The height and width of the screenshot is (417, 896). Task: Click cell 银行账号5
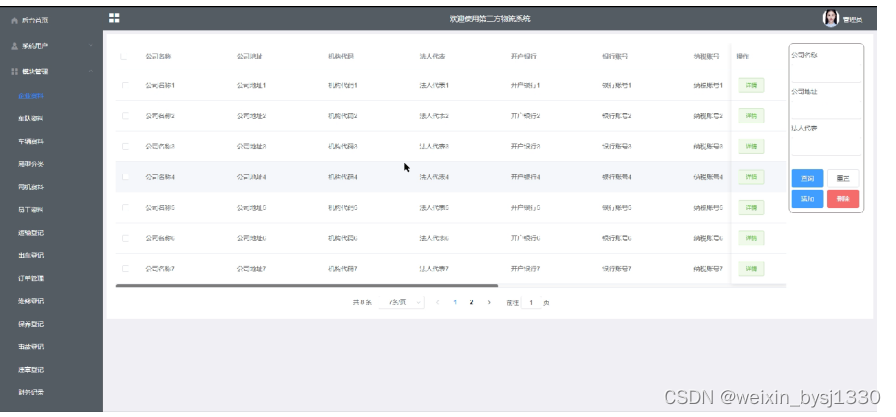pos(617,207)
